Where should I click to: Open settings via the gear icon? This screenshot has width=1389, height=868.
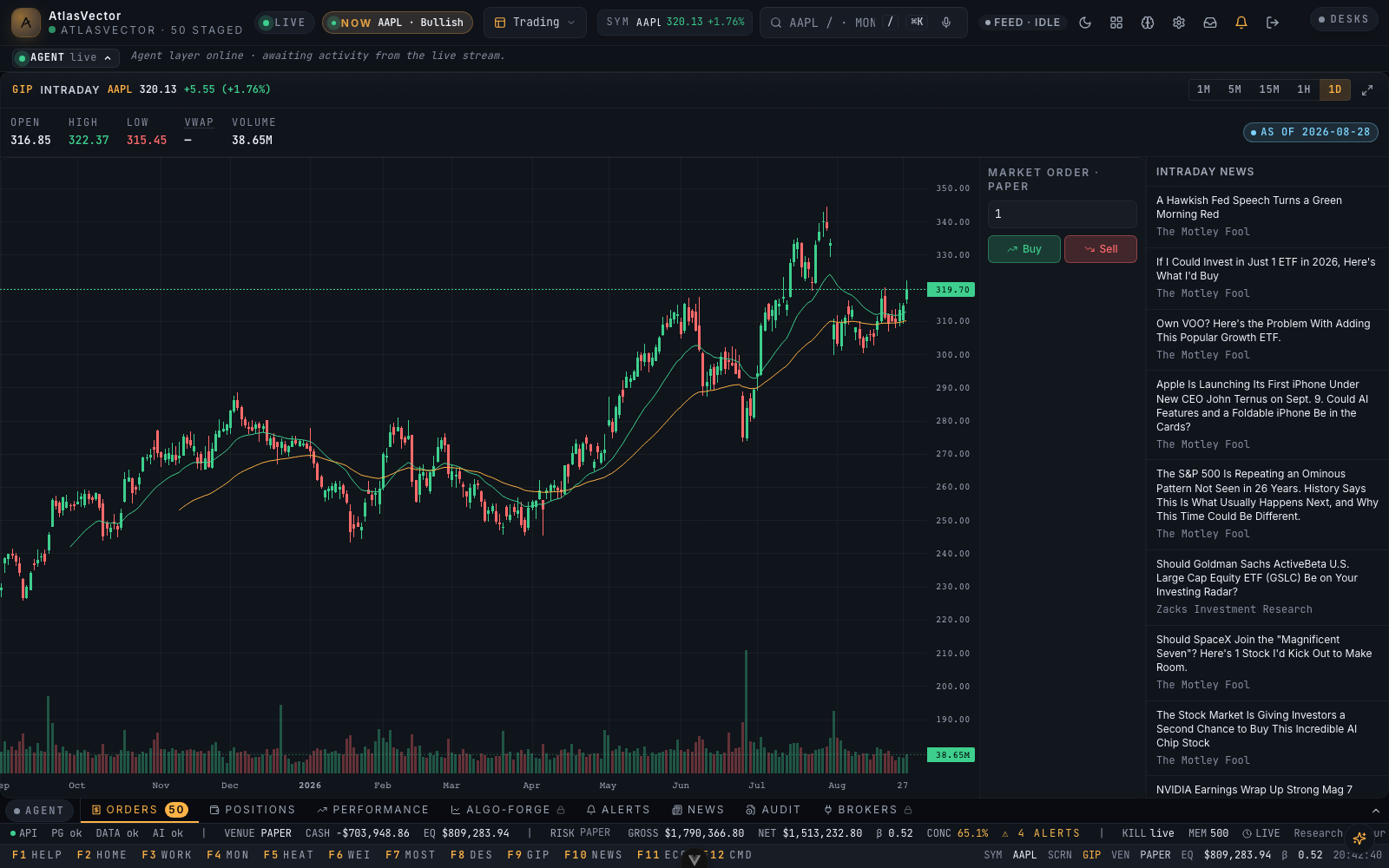coord(1179,23)
